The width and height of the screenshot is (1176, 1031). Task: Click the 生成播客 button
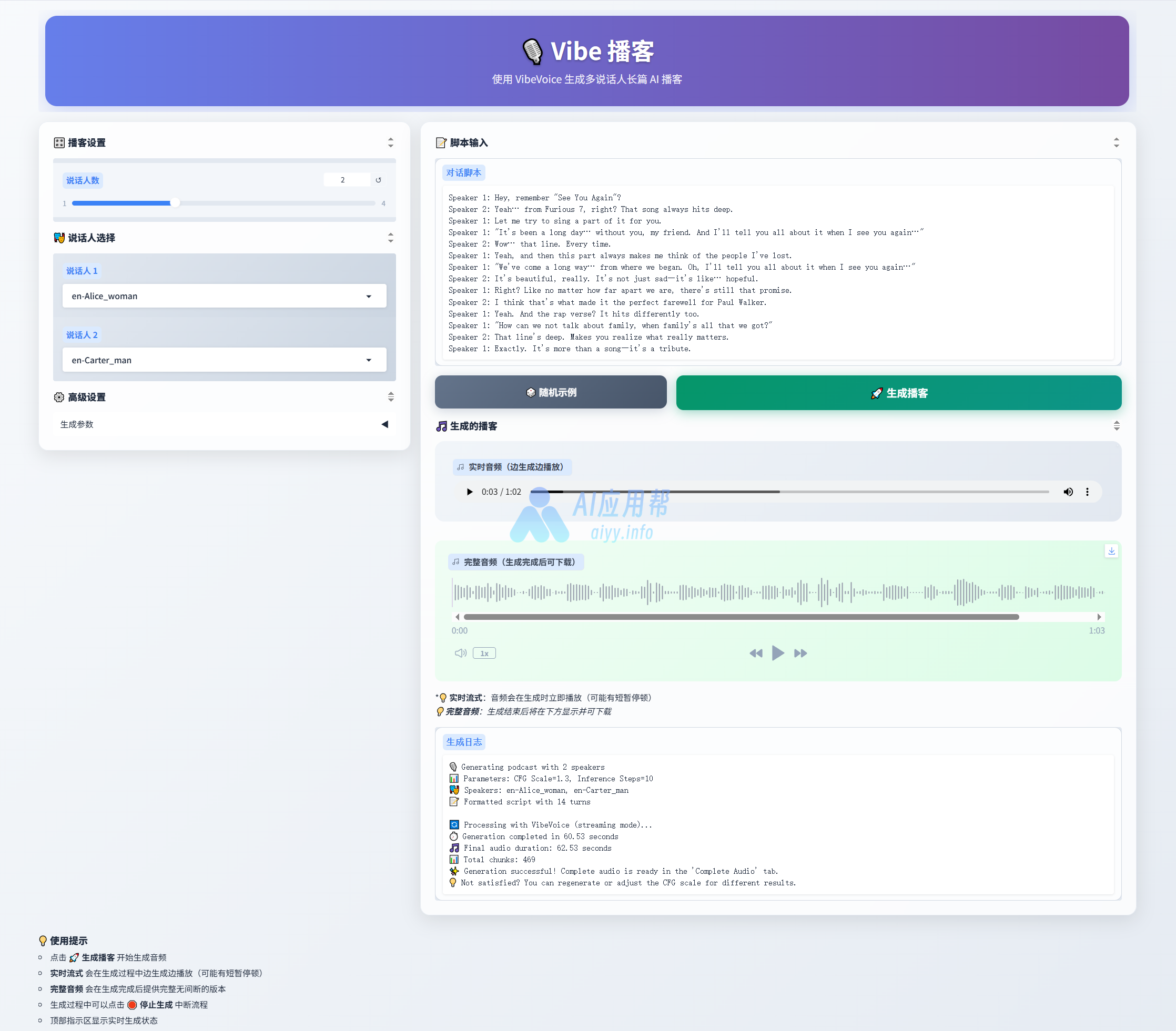pyautogui.click(x=898, y=393)
